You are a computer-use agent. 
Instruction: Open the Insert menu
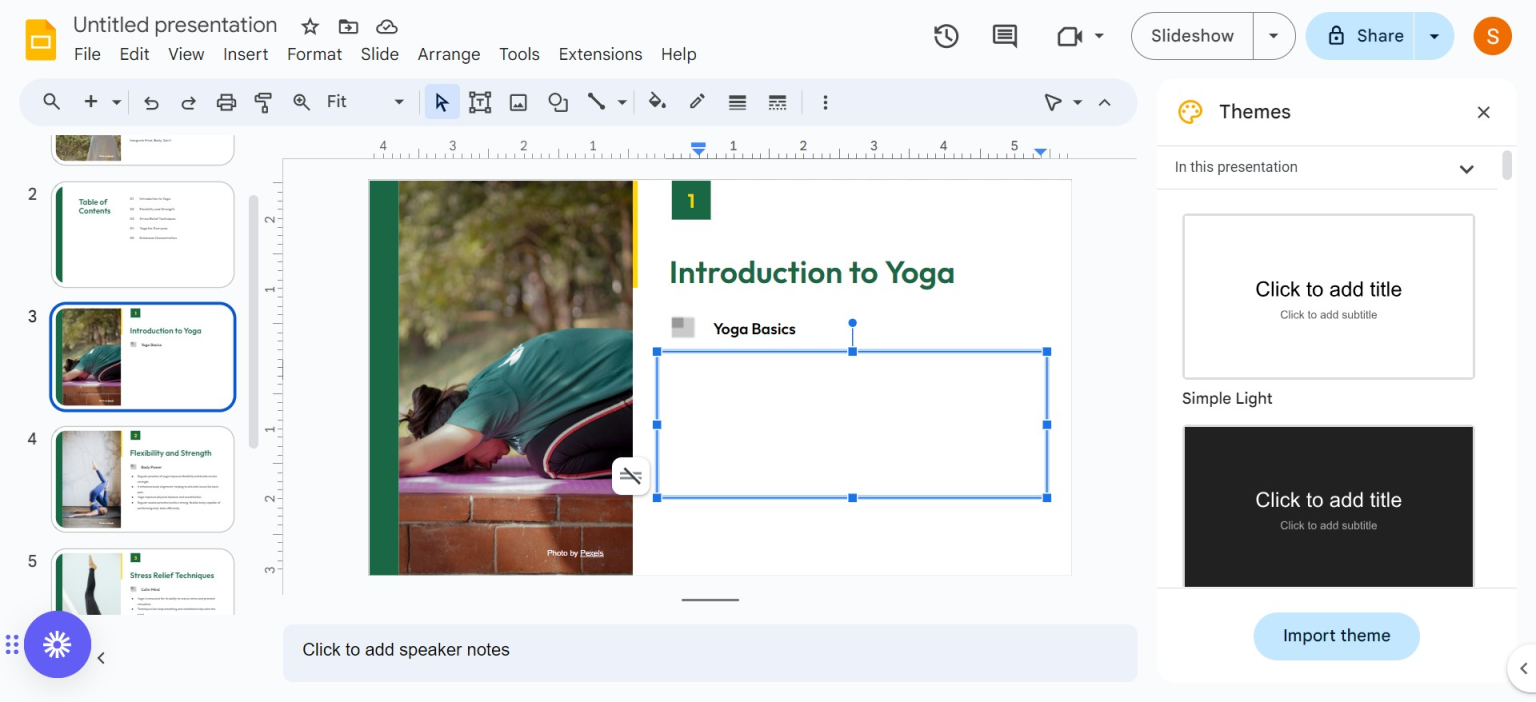[x=246, y=54]
